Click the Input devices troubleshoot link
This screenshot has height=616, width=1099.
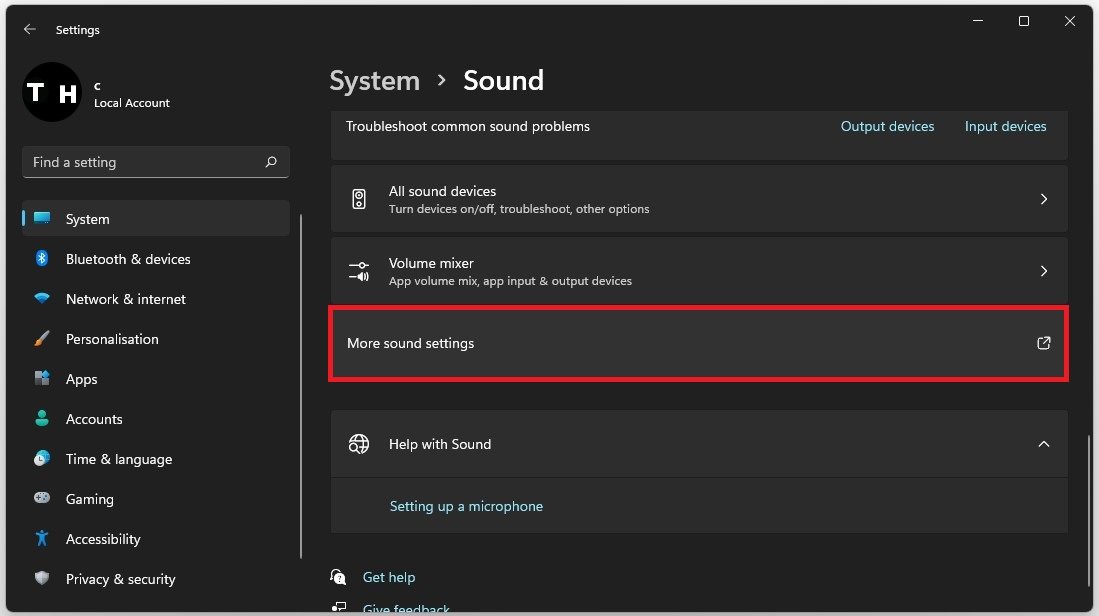coord(1005,126)
